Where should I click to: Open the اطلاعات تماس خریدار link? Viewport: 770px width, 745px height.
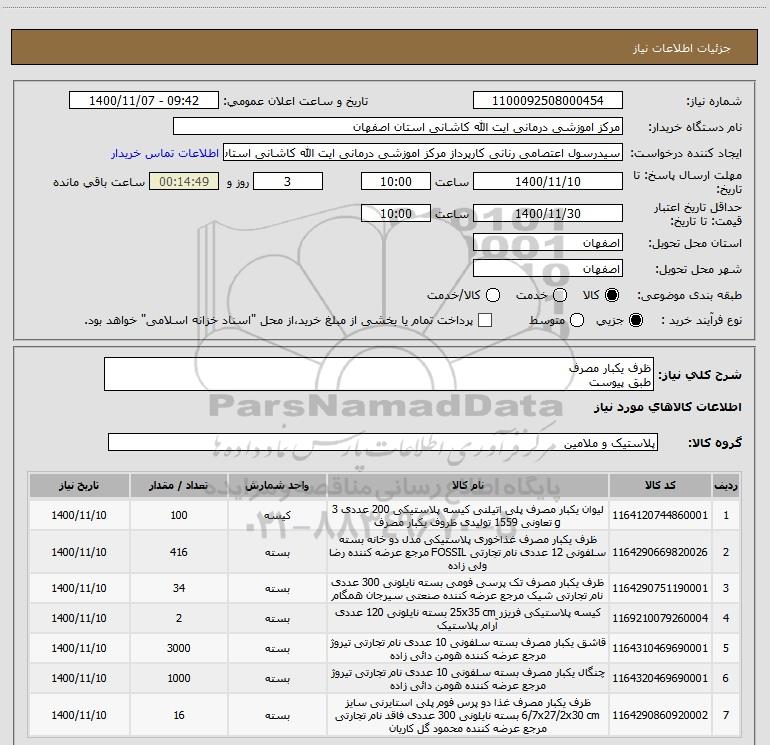click(165, 153)
